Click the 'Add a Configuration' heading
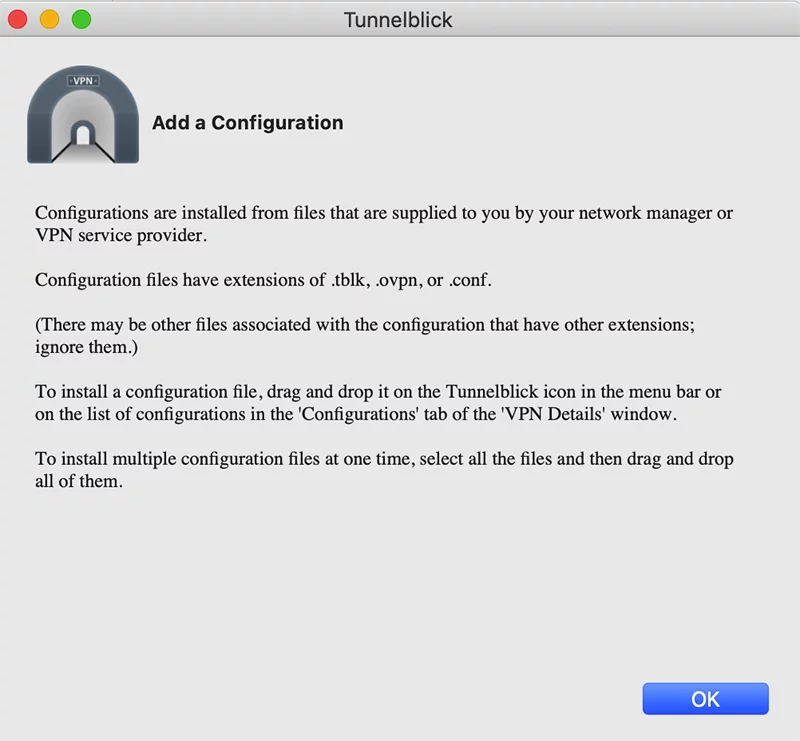The height and width of the screenshot is (741, 800). 247,122
